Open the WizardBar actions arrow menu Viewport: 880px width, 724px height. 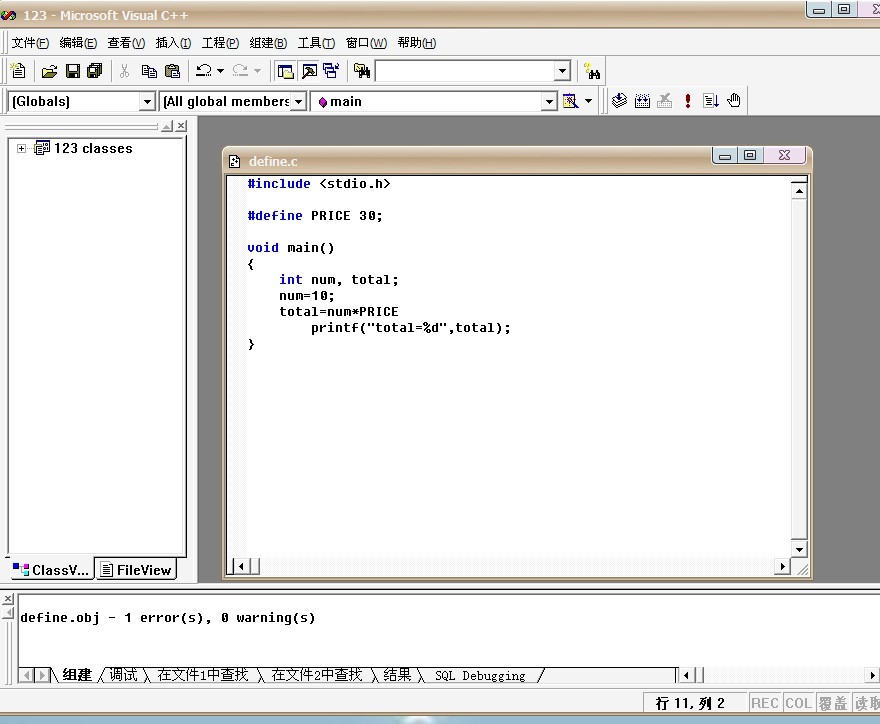pyautogui.click(x=589, y=101)
